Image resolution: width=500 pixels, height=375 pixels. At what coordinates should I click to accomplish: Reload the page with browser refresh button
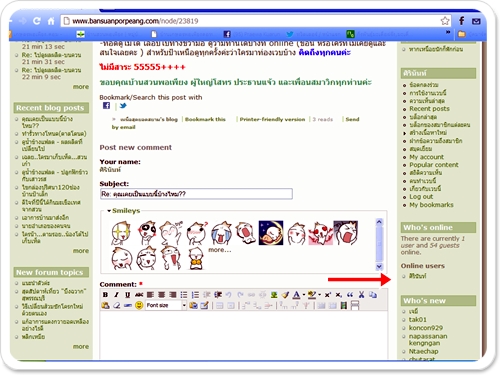[37, 21]
